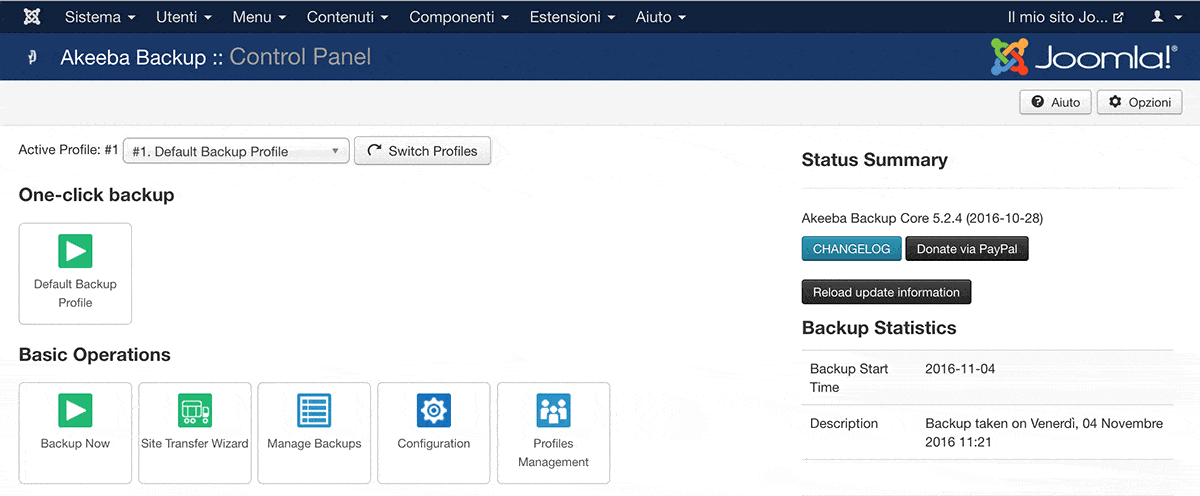Screen dimensions: 1200x496
Task: Open the Menu dropdown in top bar
Action: (259, 17)
